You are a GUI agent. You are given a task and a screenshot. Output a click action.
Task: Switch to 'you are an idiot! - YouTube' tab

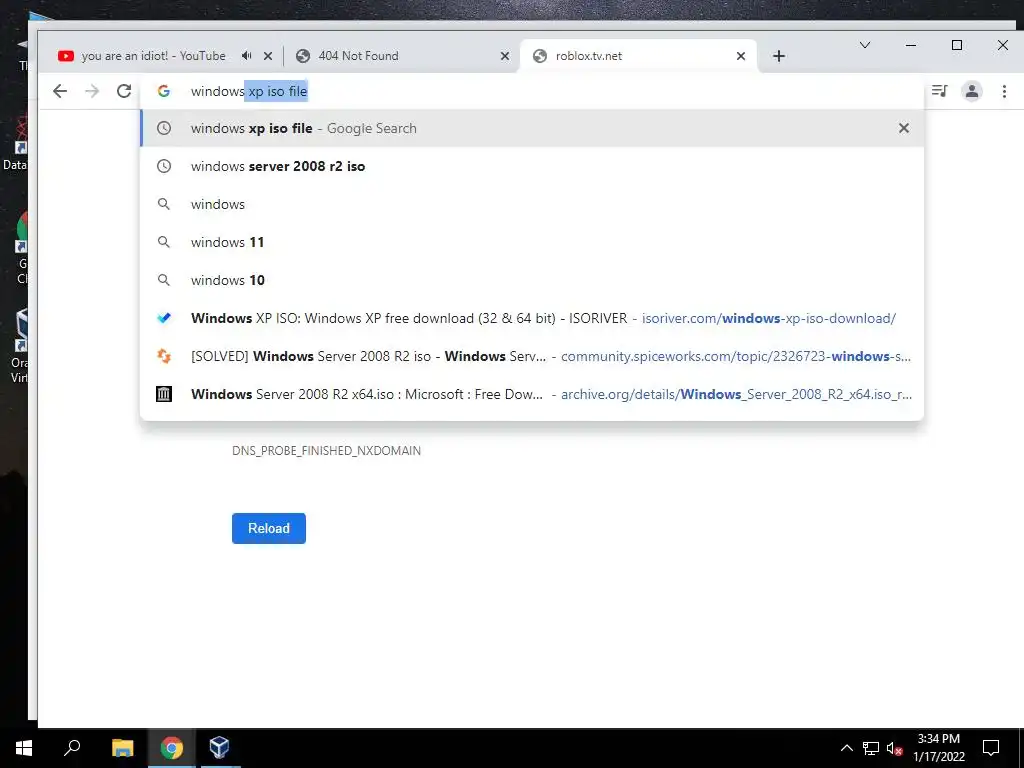point(153,56)
